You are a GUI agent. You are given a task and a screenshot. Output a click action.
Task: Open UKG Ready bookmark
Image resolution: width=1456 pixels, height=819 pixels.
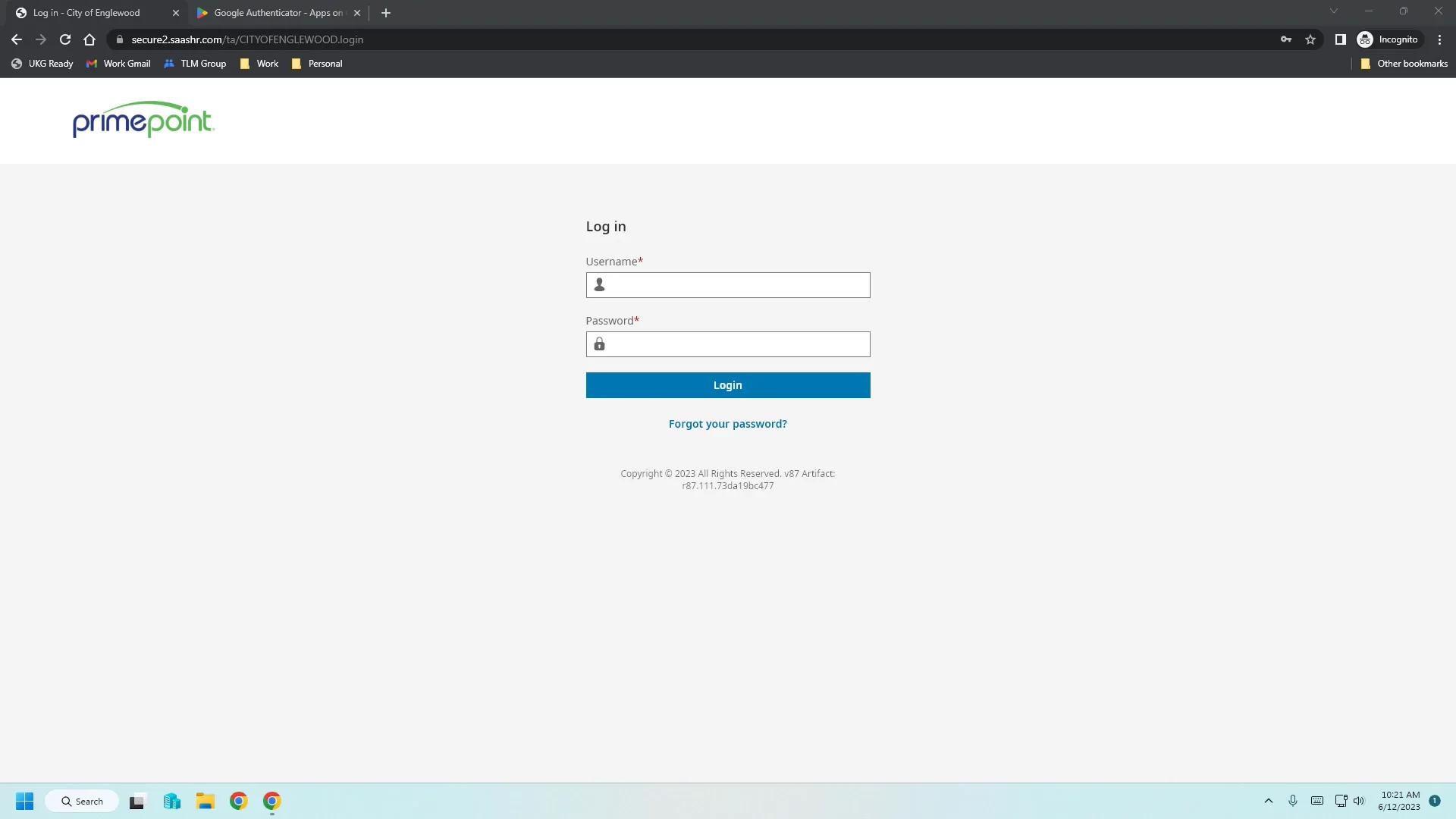point(42,64)
